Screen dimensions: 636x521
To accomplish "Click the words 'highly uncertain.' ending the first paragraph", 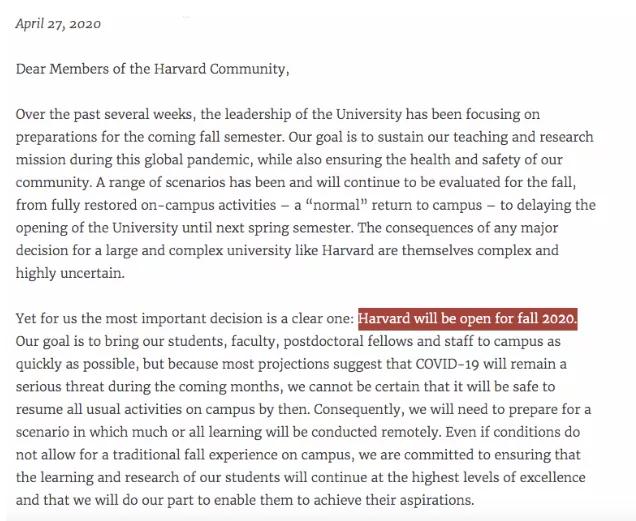I will click(x=70, y=273).
